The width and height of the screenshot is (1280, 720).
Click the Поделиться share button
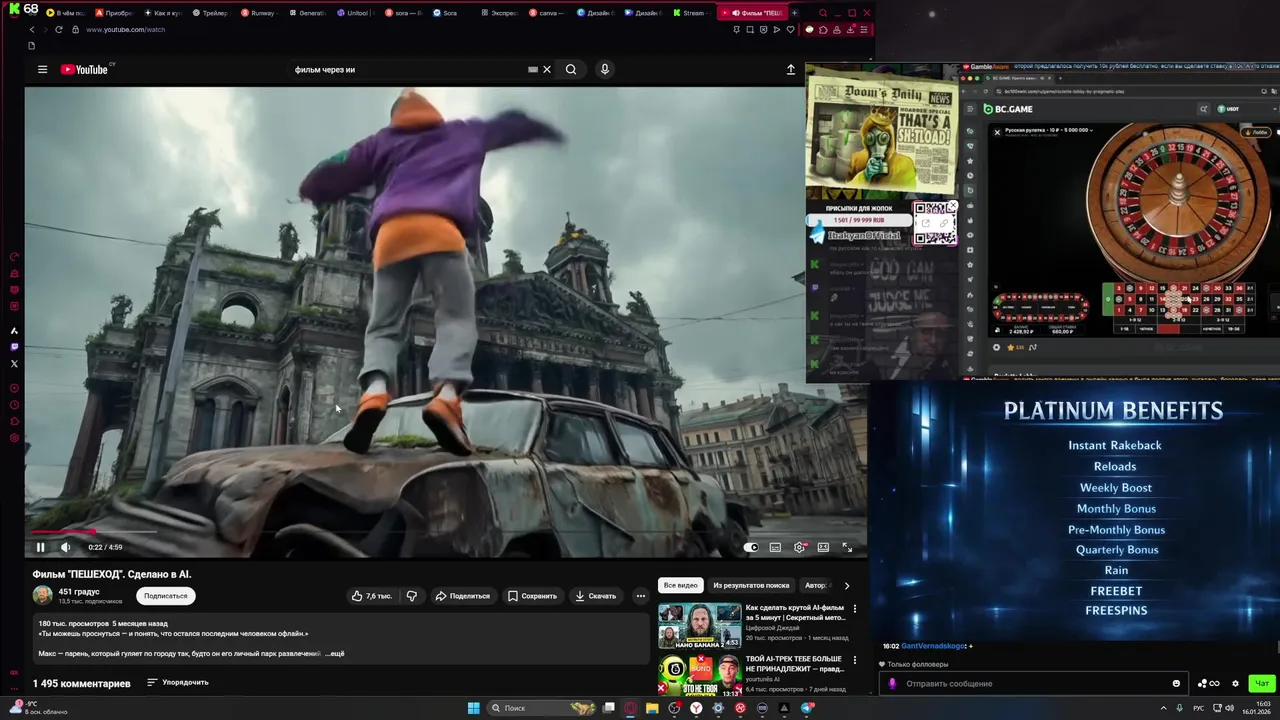(x=462, y=596)
